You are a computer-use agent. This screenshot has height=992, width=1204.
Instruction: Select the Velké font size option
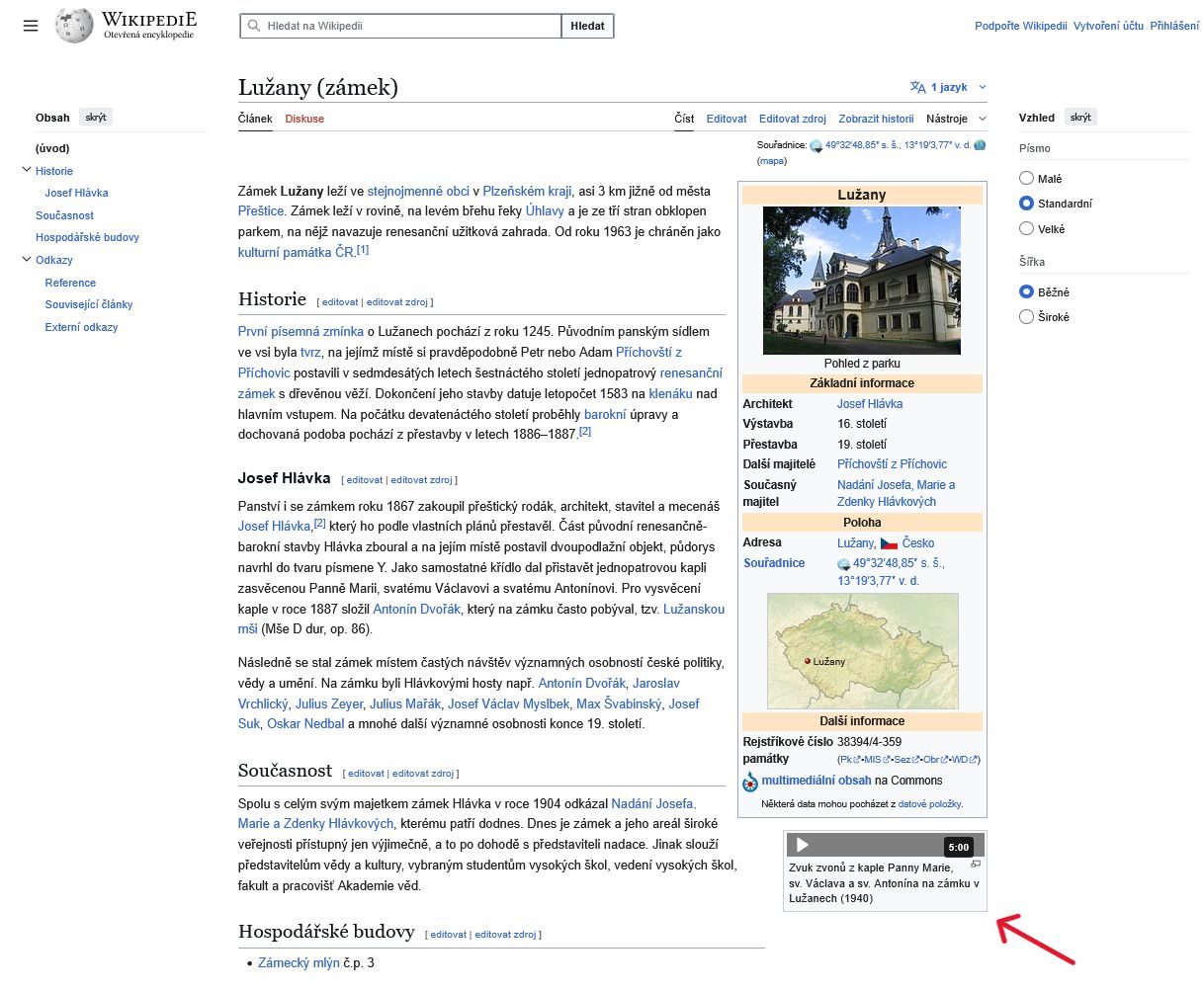1026,229
